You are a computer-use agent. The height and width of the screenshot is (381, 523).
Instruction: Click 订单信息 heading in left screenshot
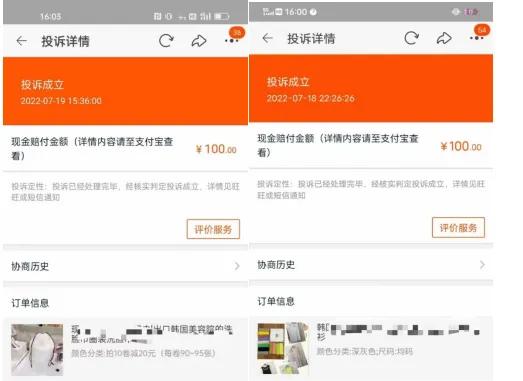pos(30,303)
